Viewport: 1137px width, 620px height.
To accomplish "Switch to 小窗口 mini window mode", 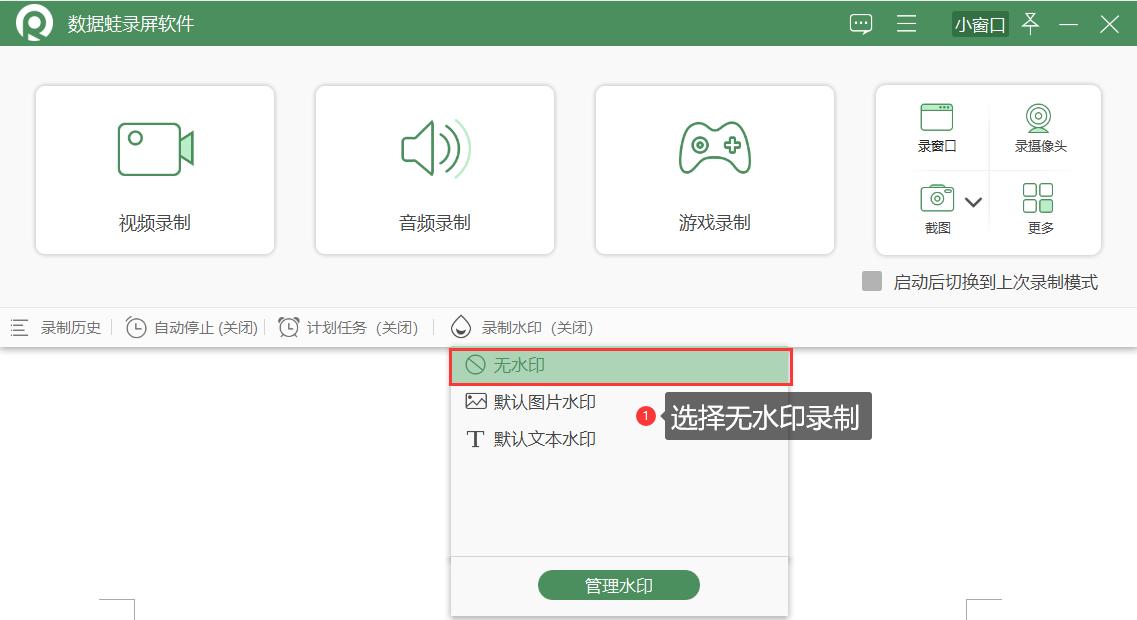I will (979, 23).
